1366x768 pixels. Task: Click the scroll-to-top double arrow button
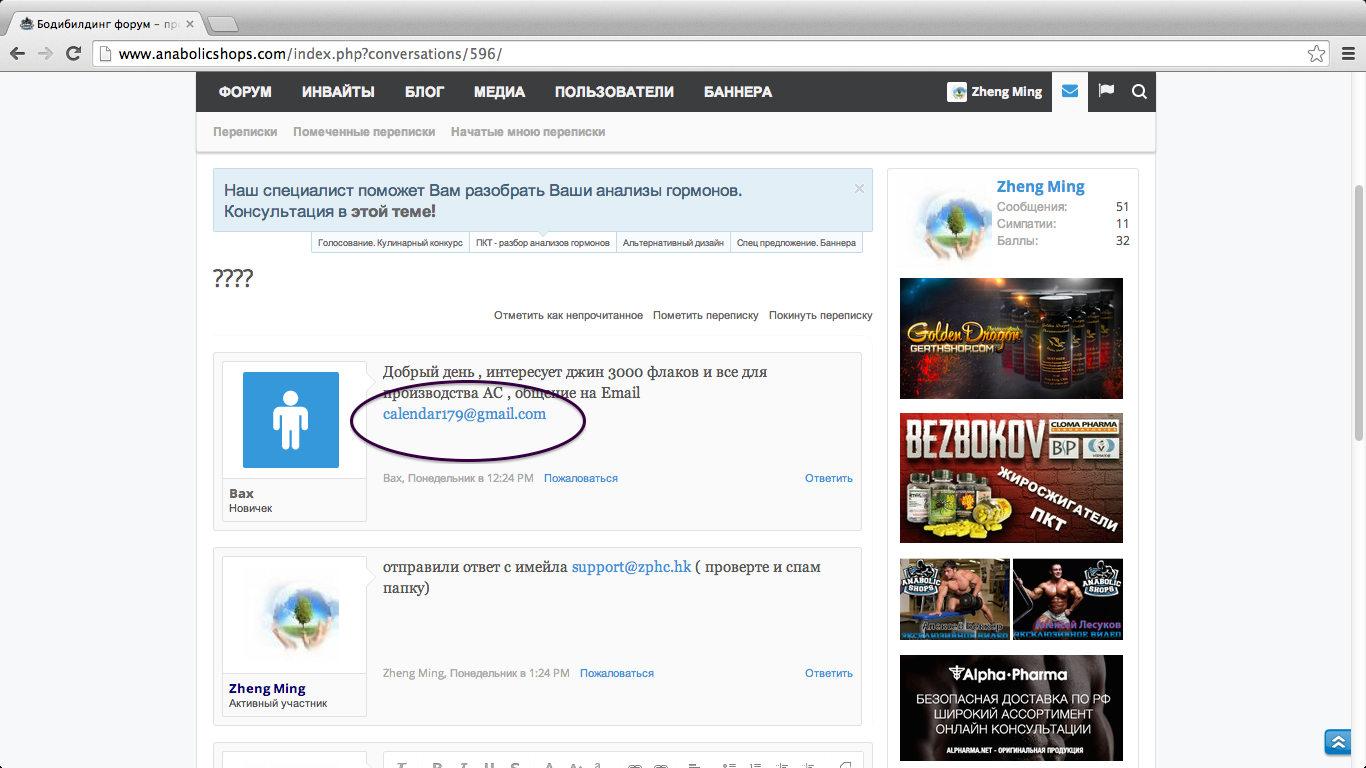point(1337,741)
